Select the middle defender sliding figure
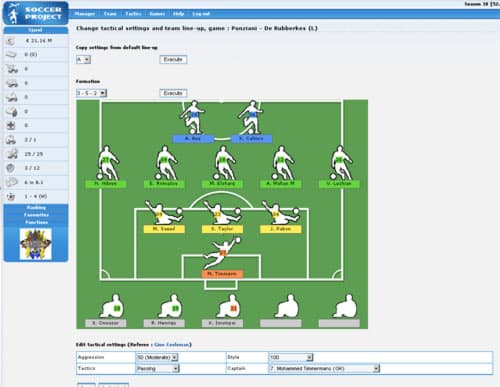Screen dimensions: 500x387 [222, 212]
